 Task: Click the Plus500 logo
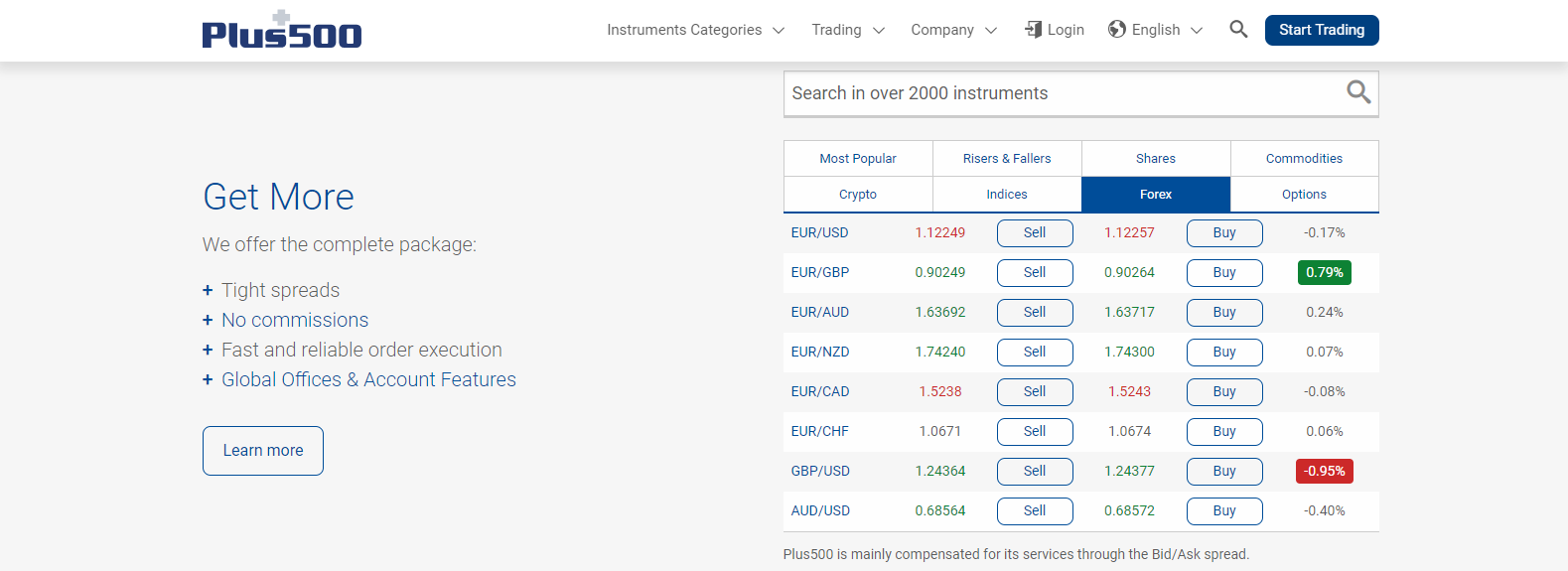pos(282,31)
